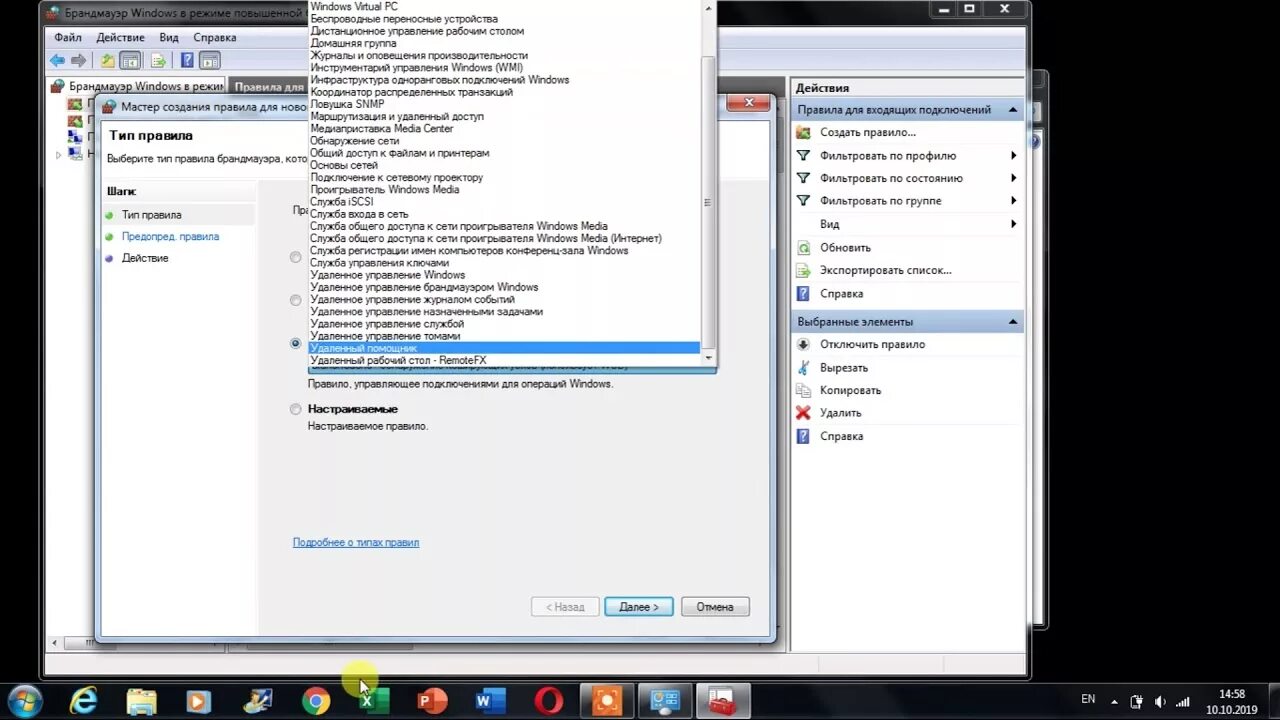The image size is (1280, 720).
Task: Click the Предопред. правила wizard step
Action: click(x=170, y=236)
